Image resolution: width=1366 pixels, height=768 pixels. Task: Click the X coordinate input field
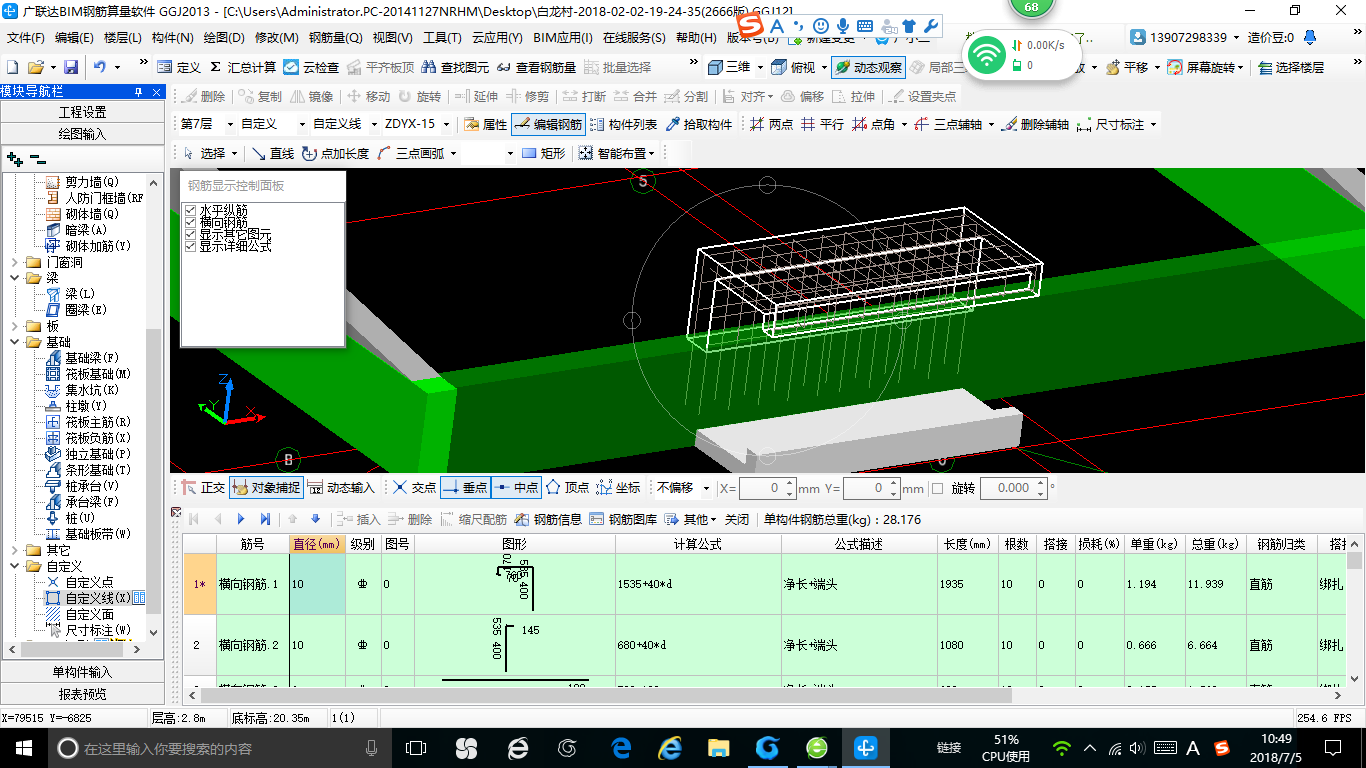coord(767,488)
